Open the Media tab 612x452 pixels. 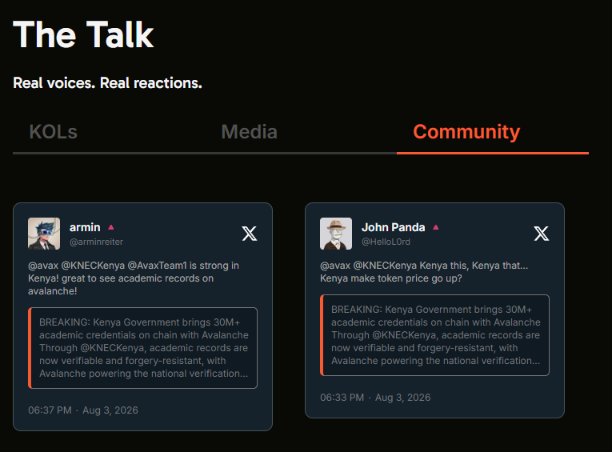coord(249,132)
